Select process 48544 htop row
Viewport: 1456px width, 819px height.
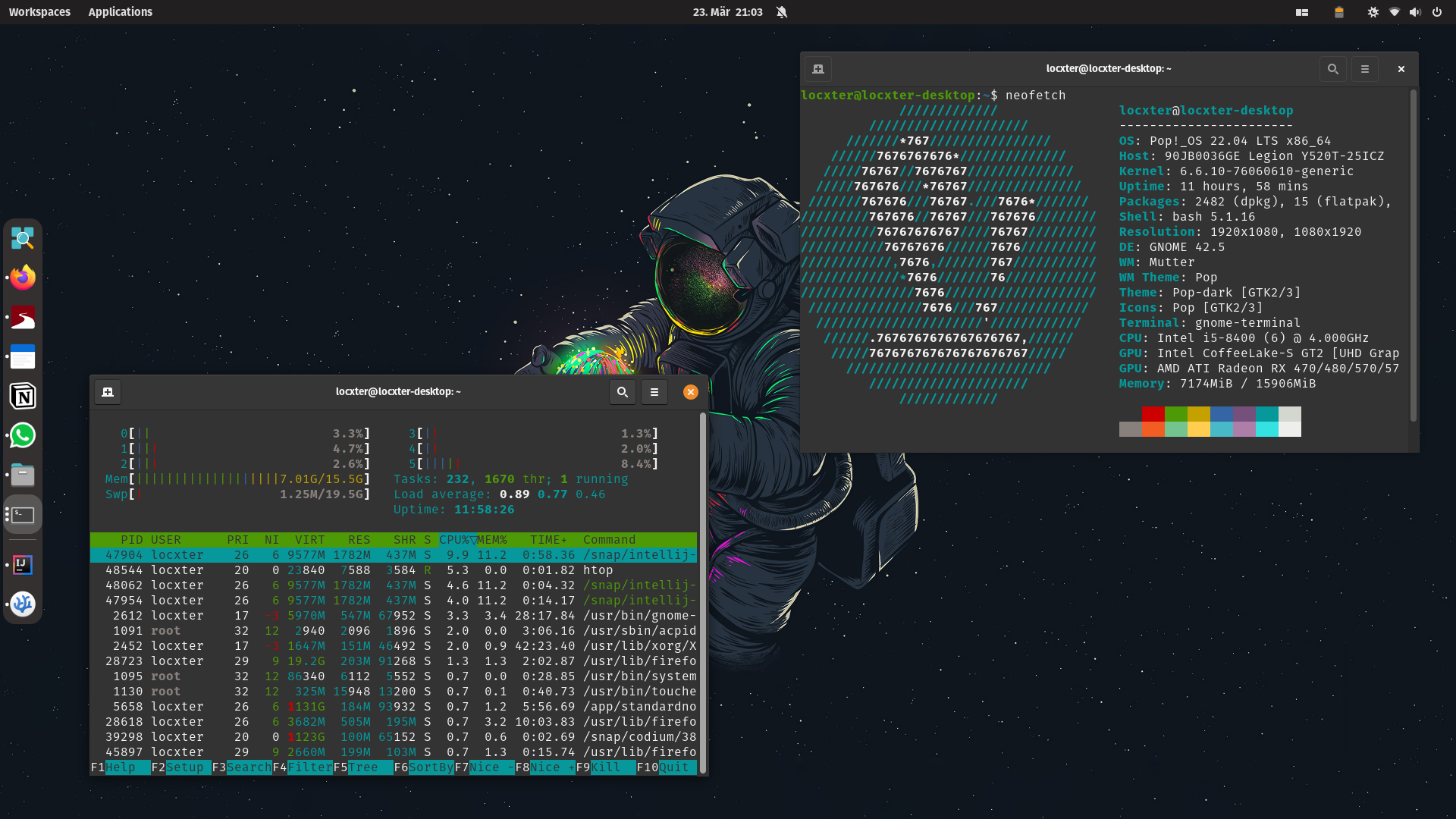[x=394, y=570]
